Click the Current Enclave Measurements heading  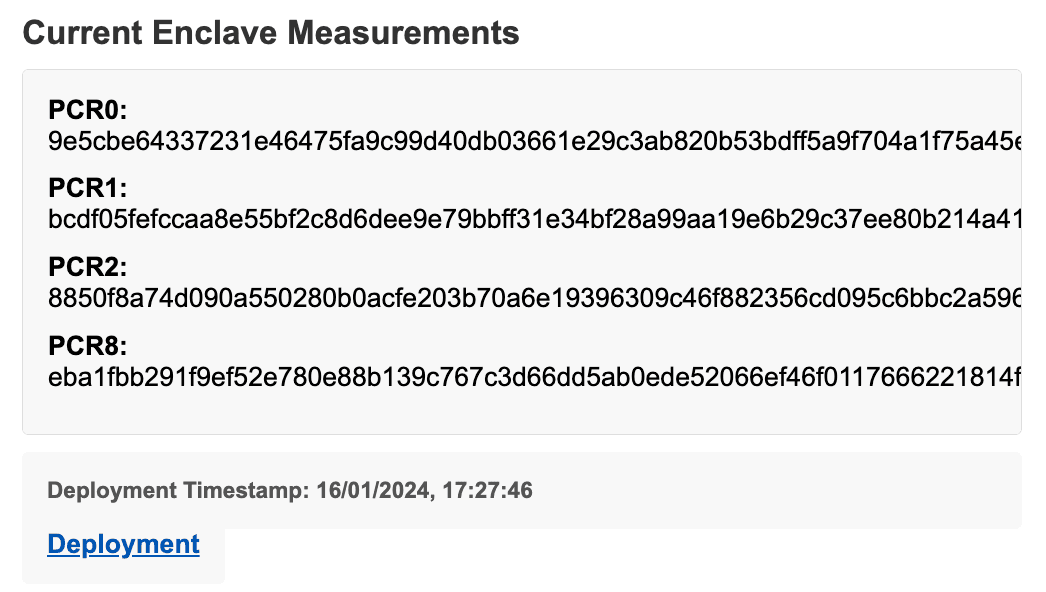point(271,33)
